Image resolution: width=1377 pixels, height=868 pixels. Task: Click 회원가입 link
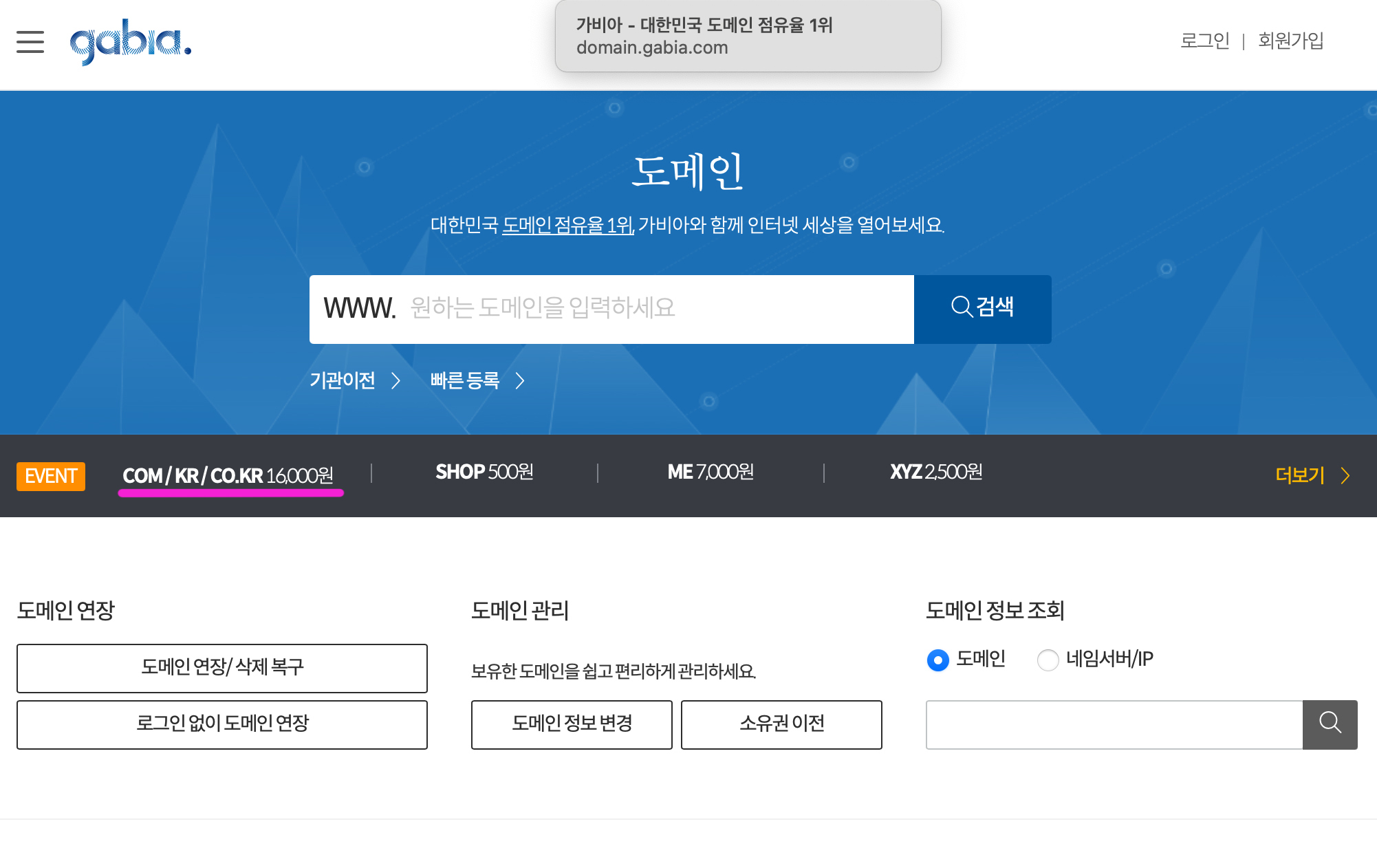pyautogui.click(x=1290, y=41)
